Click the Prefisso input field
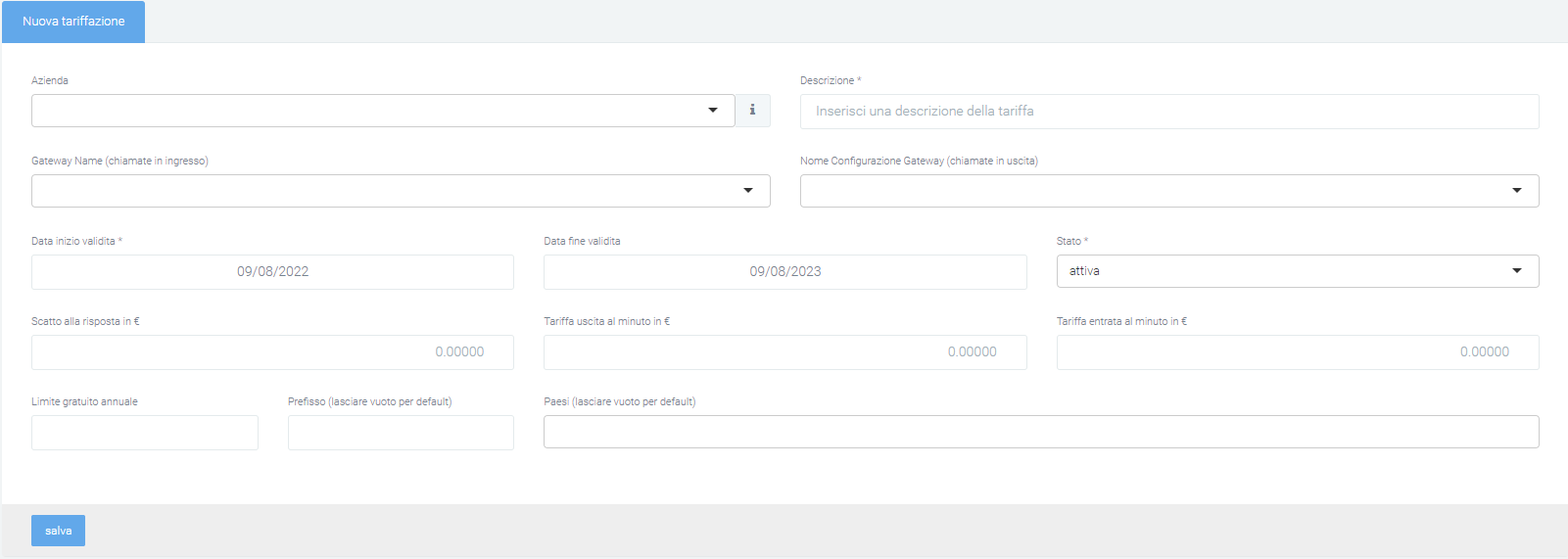Image resolution: width=1568 pixels, height=559 pixels. pos(401,433)
